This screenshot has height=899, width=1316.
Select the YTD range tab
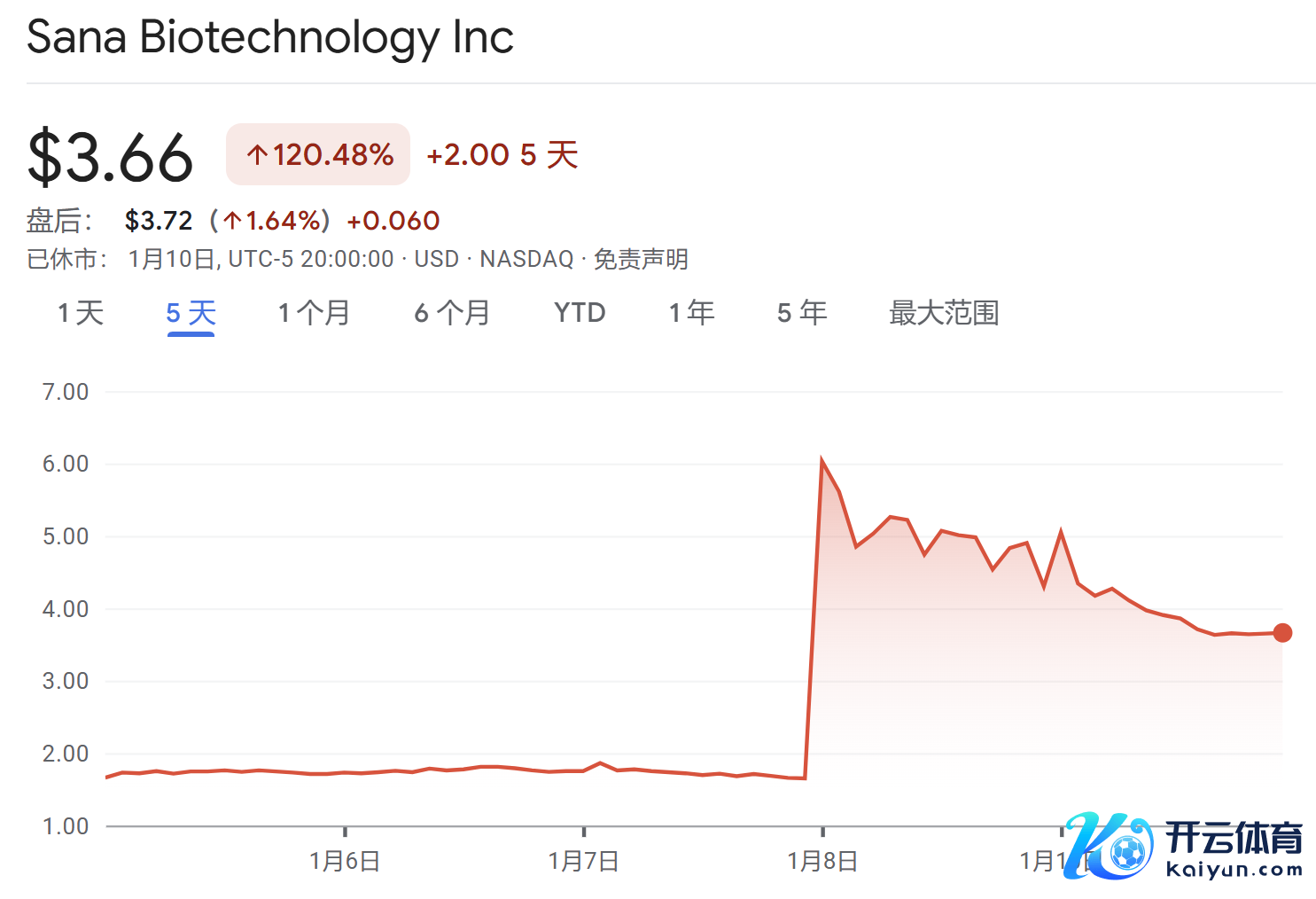tap(580, 313)
